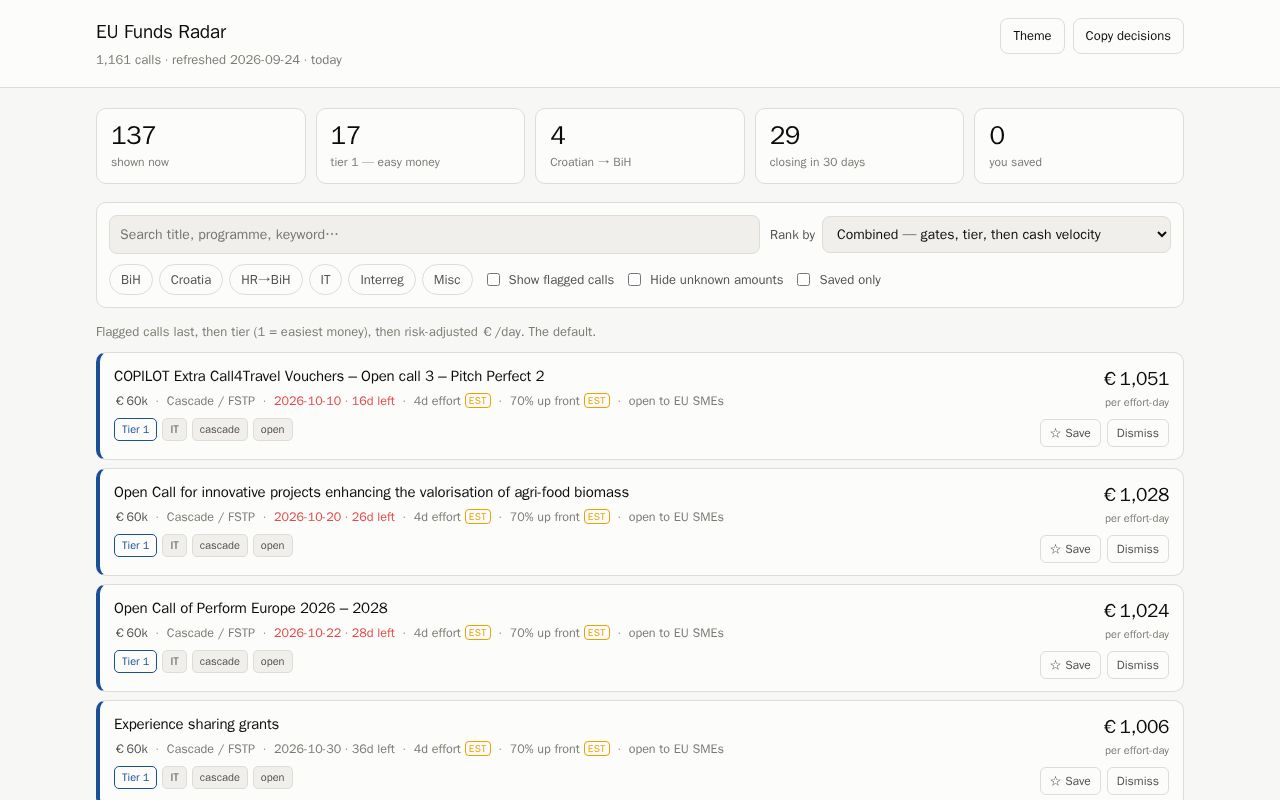The height and width of the screenshot is (800, 1280).
Task: Click the 2026-10-22 · 28d left deadline
Action: pos(334,633)
